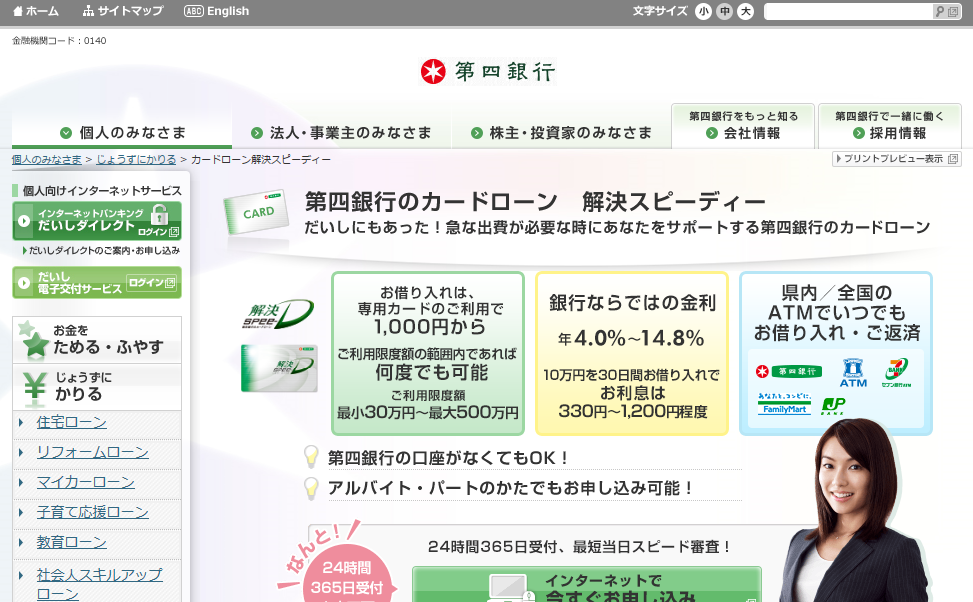Click the CARD icon beside headline
The image size is (973, 602).
tap(256, 212)
